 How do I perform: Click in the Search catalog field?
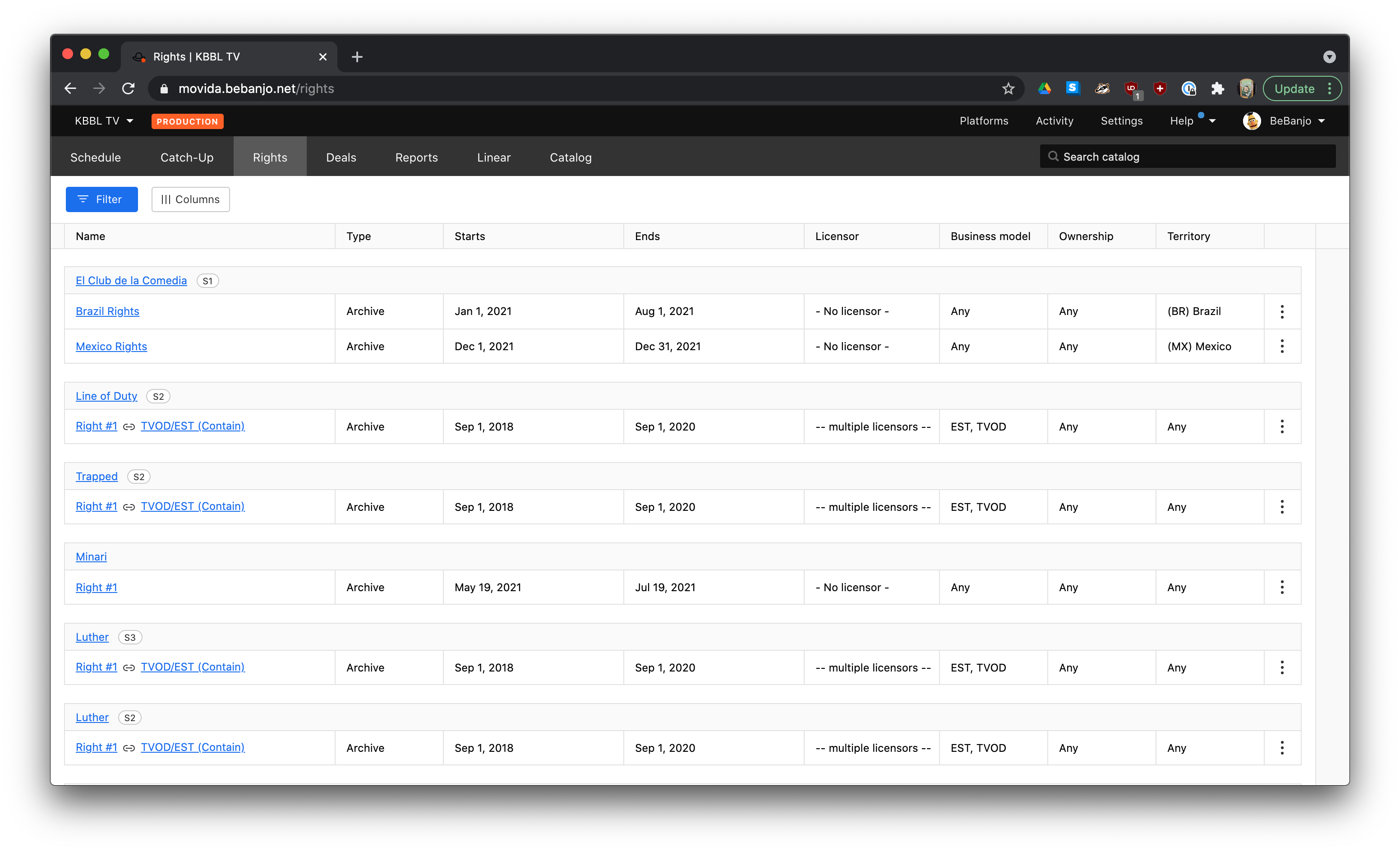(1188, 156)
